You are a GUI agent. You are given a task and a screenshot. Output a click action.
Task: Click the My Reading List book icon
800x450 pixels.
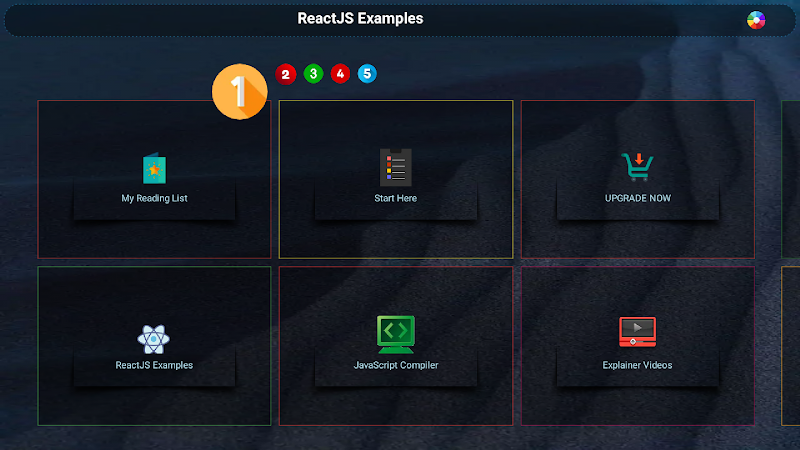point(154,168)
